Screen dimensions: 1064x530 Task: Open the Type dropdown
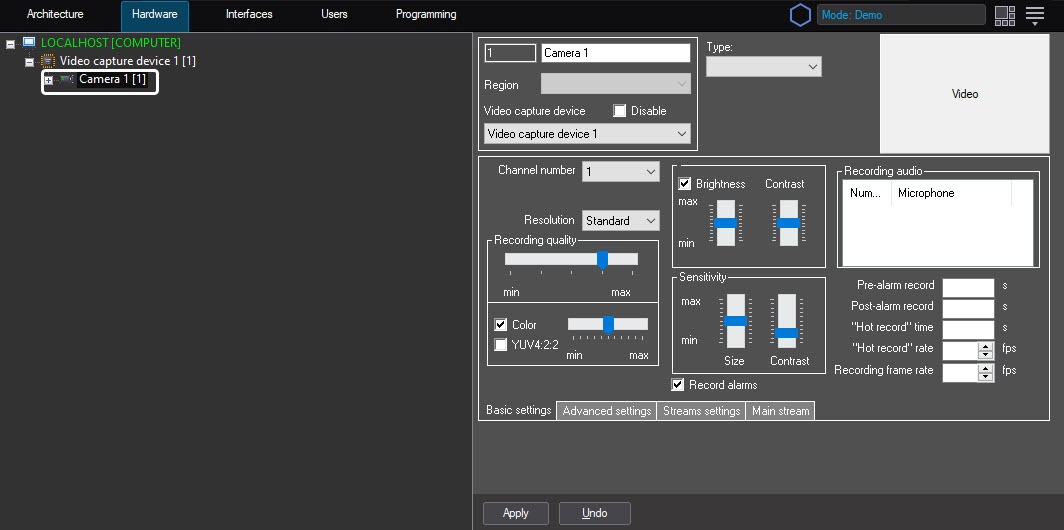763,67
